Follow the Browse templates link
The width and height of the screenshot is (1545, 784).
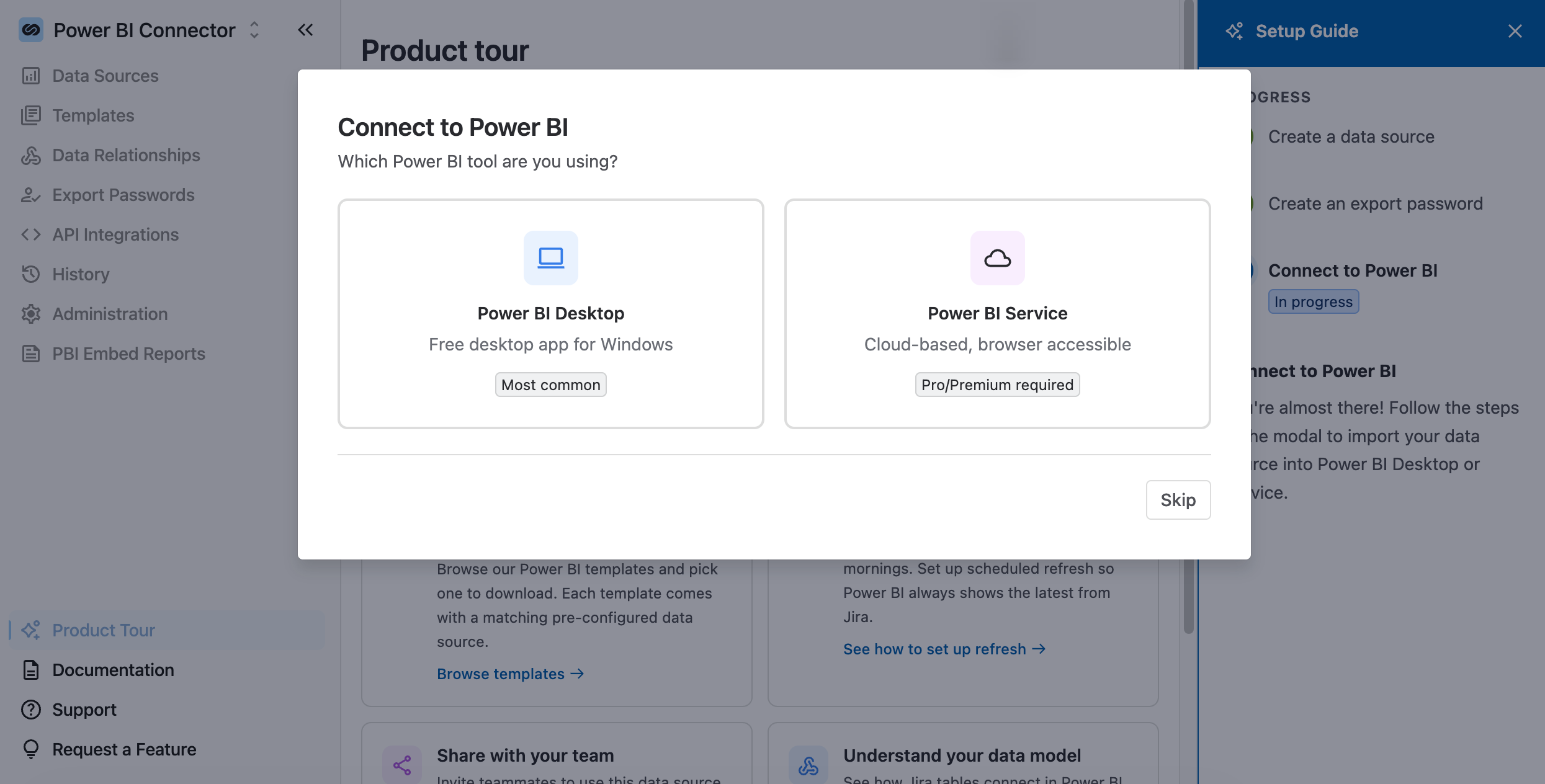(510, 674)
